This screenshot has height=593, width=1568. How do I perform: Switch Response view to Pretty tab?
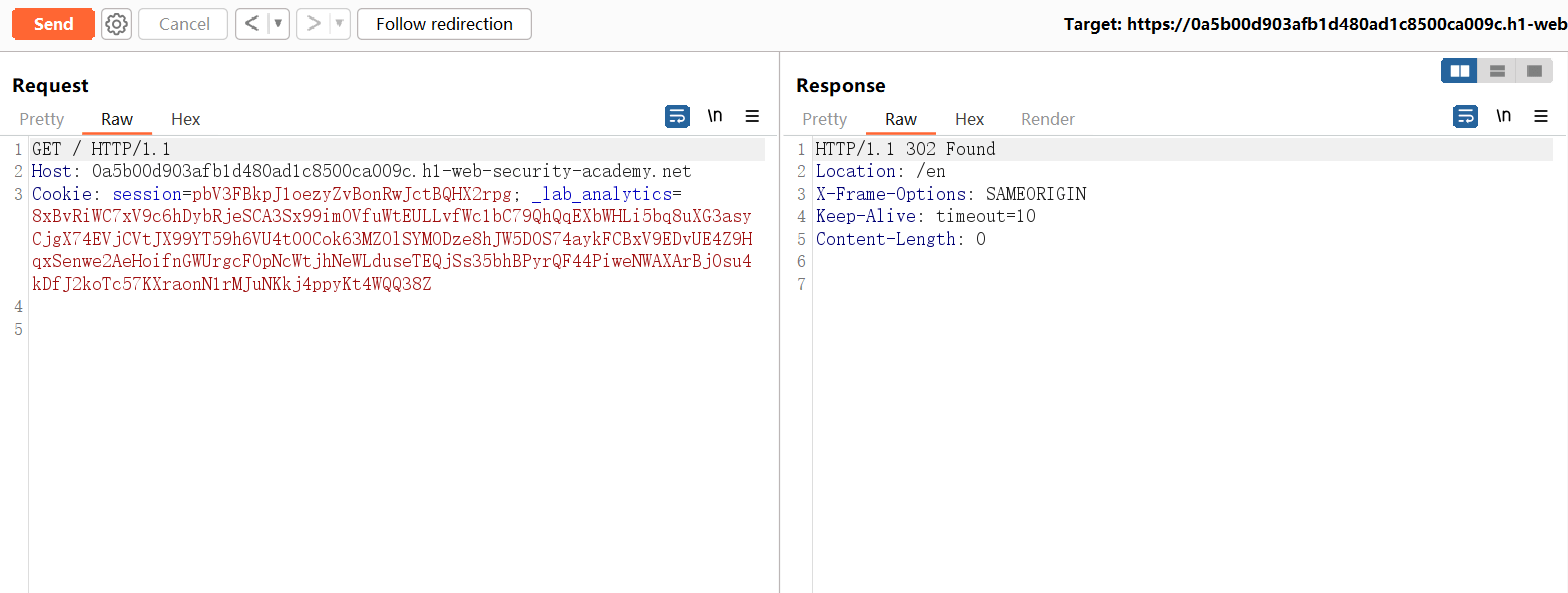point(824,119)
